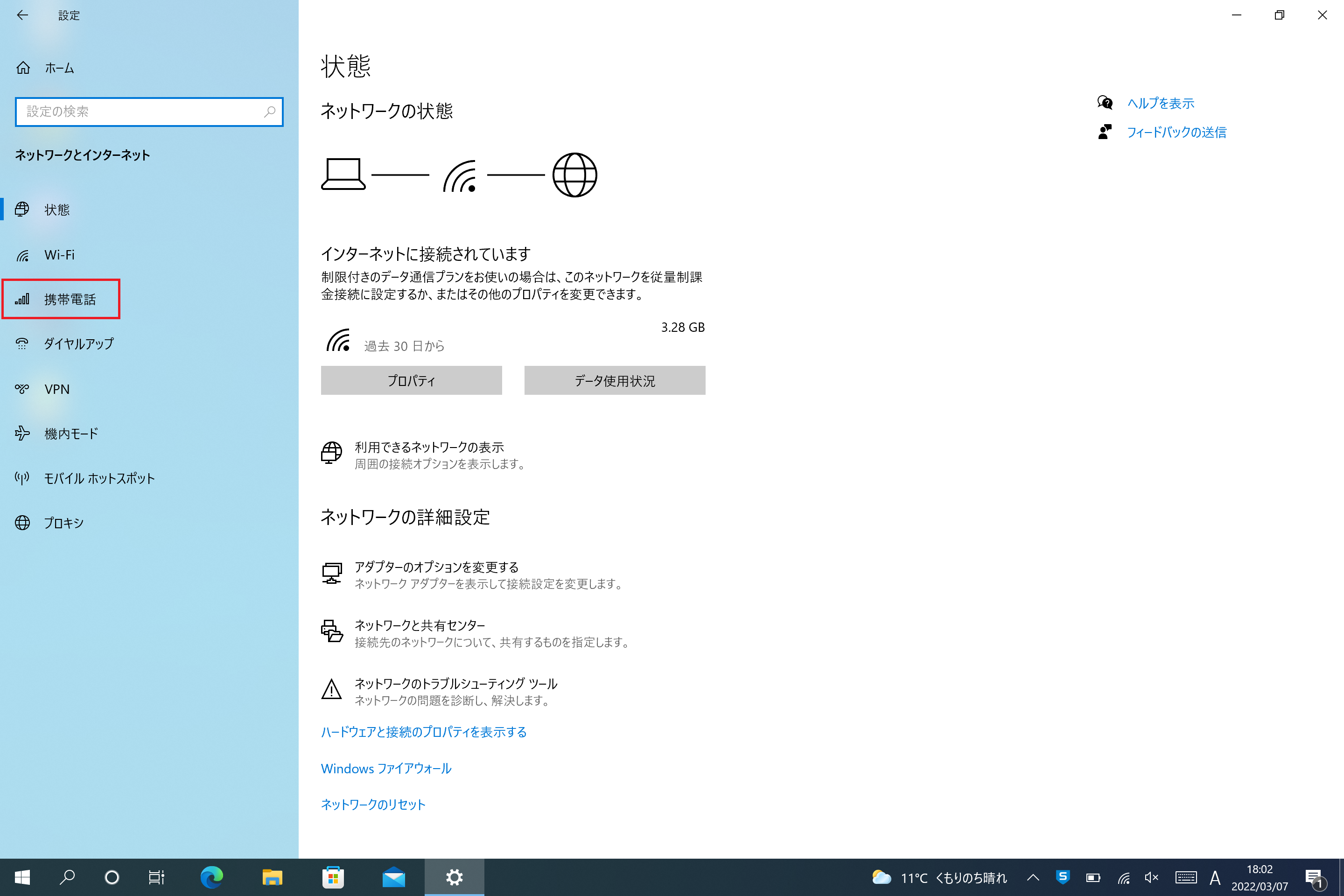Open Windows ファイアウォール link
The width and height of the screenshot is (1344, 896).
[386, 769]
